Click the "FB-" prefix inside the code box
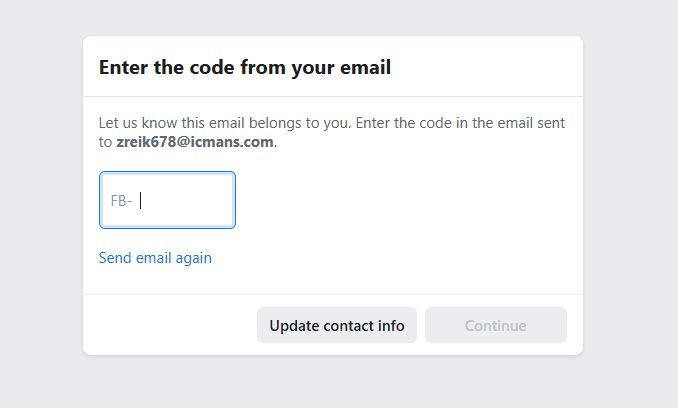This screenshot has width=678, height=408. click(x=121, y=200)
